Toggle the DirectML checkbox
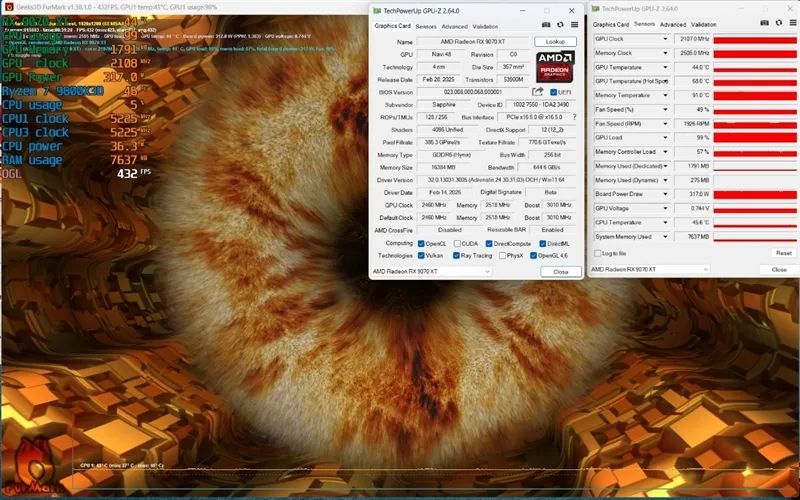Viewport: 800px width, 500px height. point(542,244)
